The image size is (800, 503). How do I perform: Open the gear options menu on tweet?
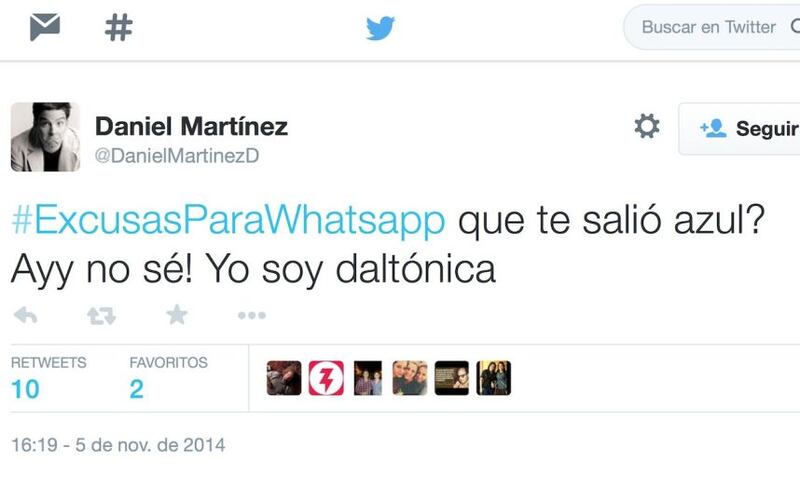[647, 126]
